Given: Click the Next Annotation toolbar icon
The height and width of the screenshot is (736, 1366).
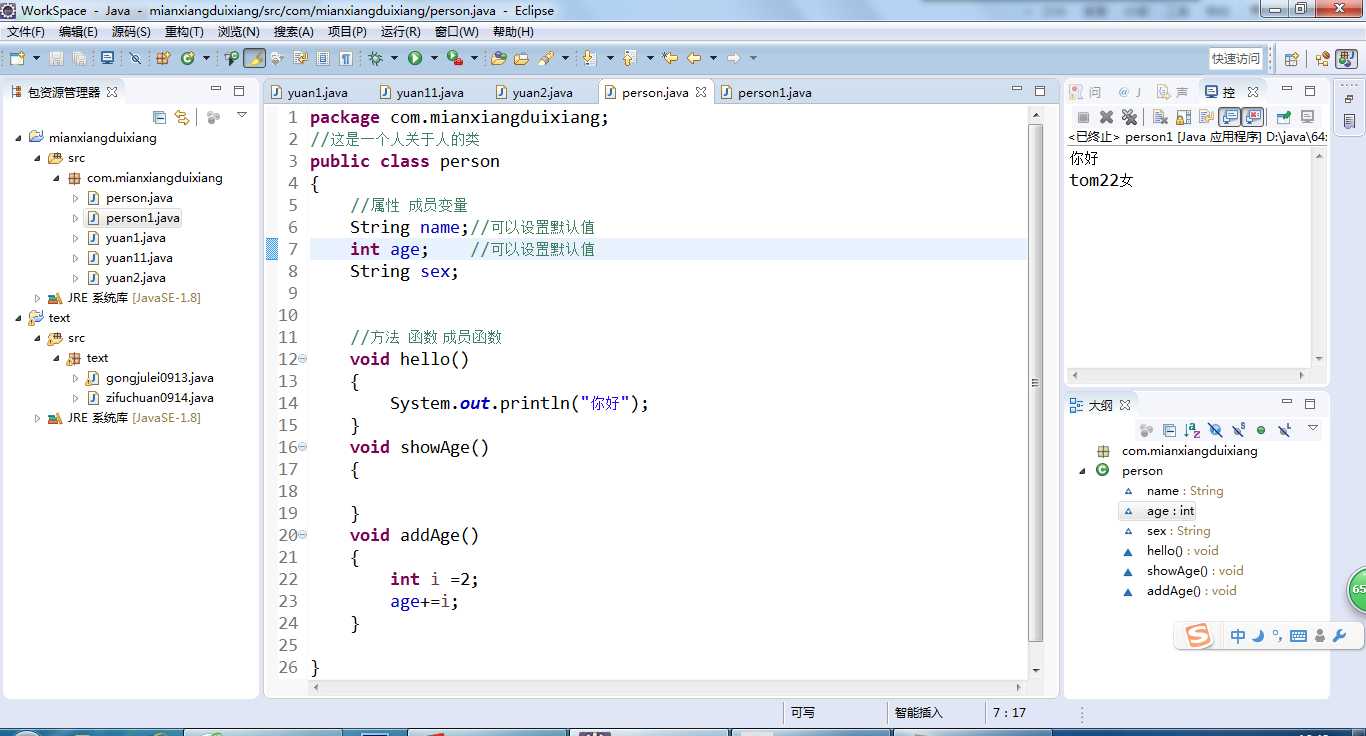Looking at the screenshot, I should point(590,58).
